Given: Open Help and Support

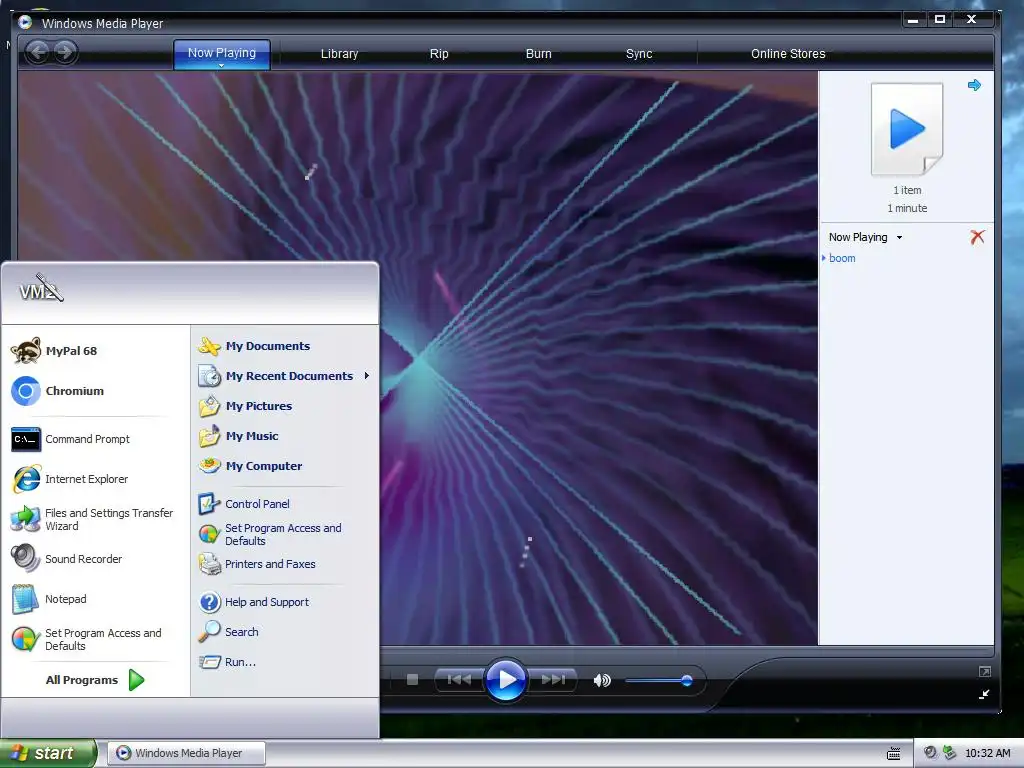Looking at the screenshot, I should (x=285, y=602).
